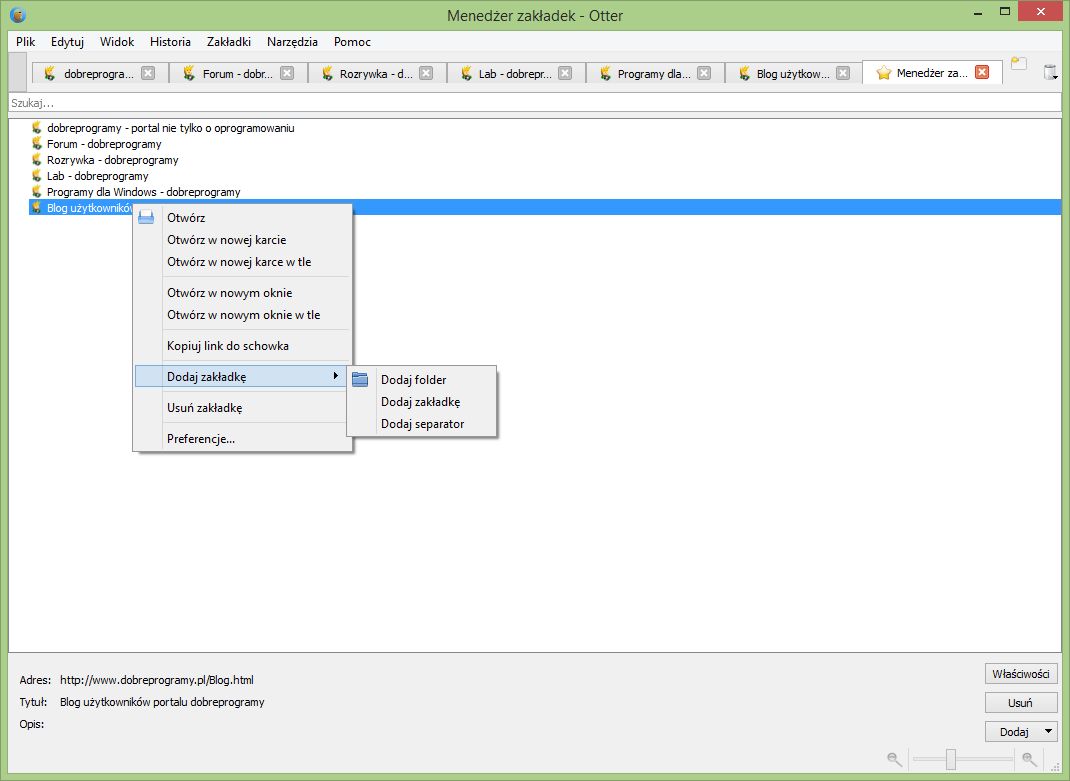
Task: Click favicon of Forum - dobreprogramy bookmark
Action: (x=37, y=143)
